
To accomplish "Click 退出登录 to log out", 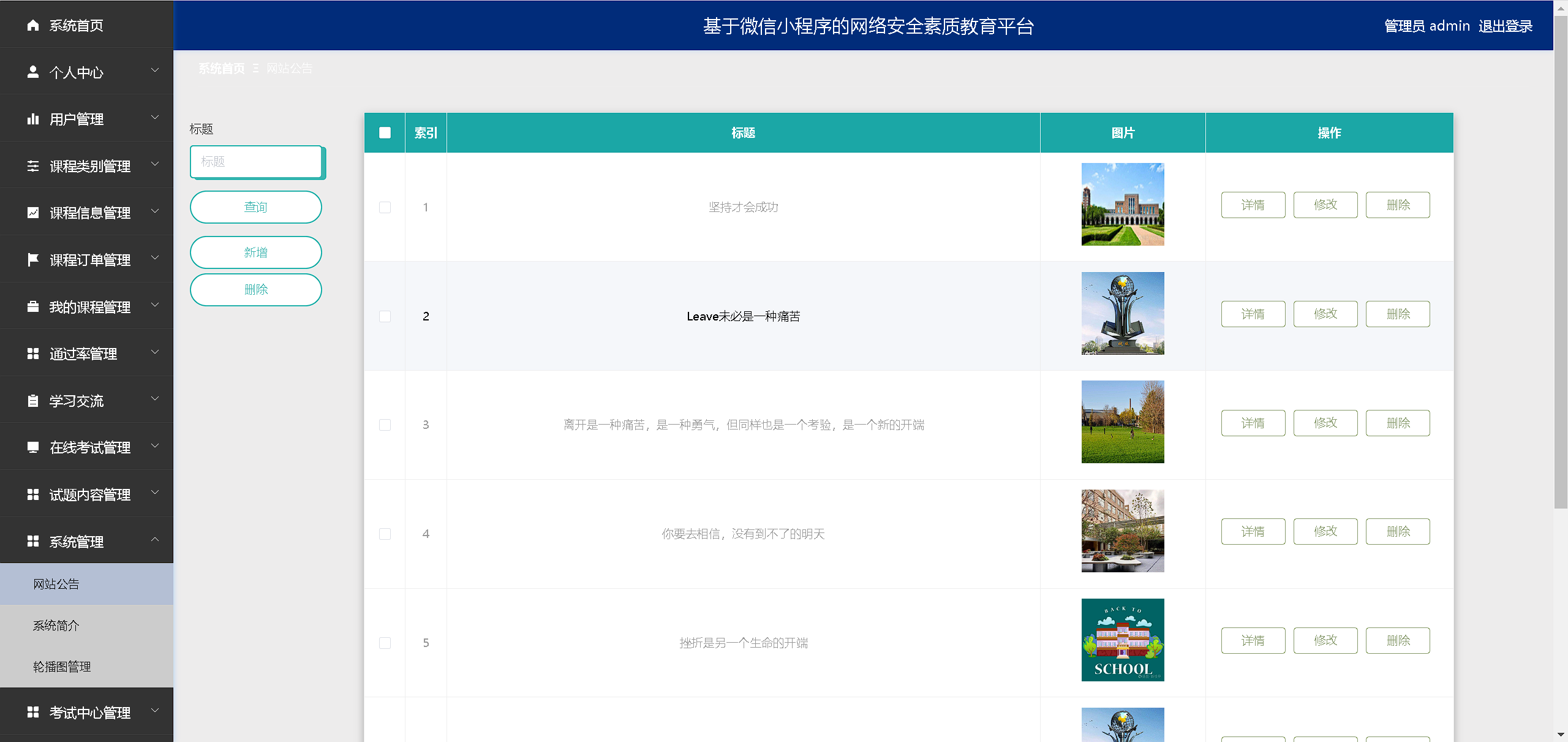I will coord(1505,26).
